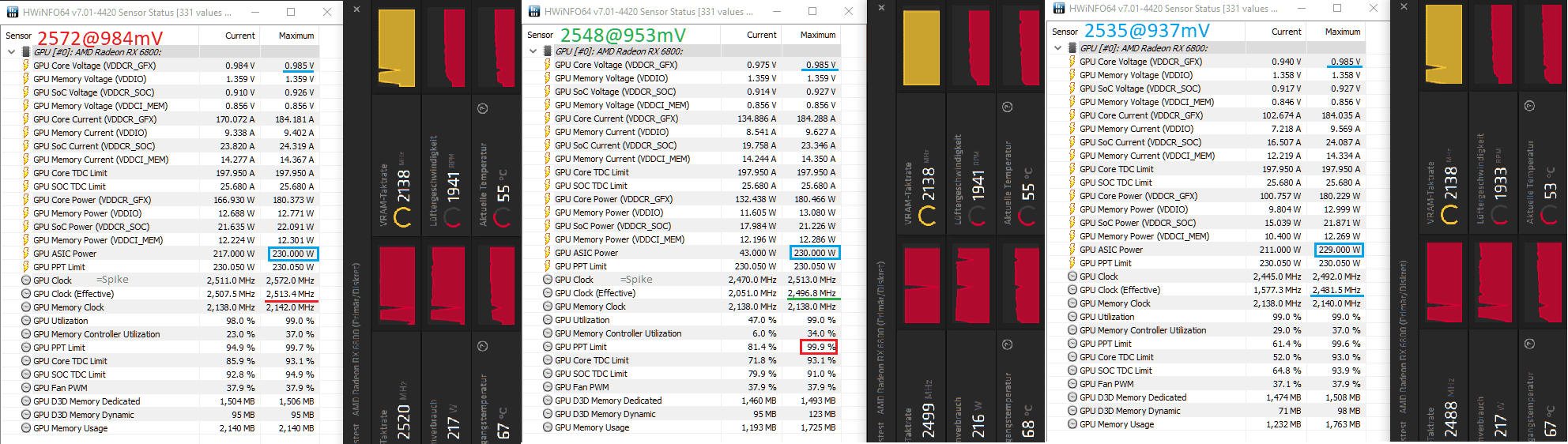Click GPU Memory Current (VDDIO) icon in right window
The width and height of the screenshot is (1568, 444).
1072,129
